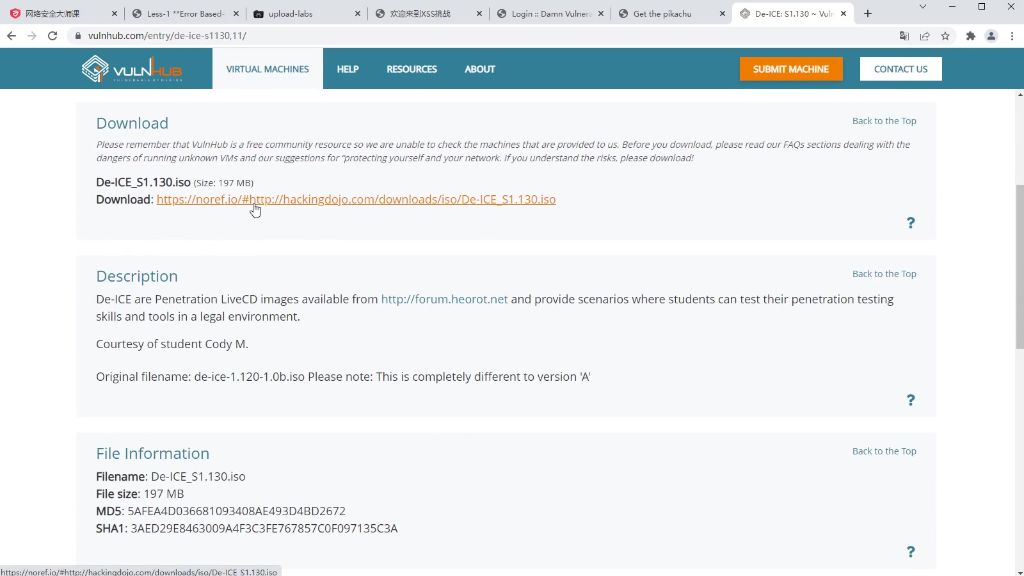Click Back to the Top in Download section
Screen dimensions: 1024x576
(x=884, y=121)
